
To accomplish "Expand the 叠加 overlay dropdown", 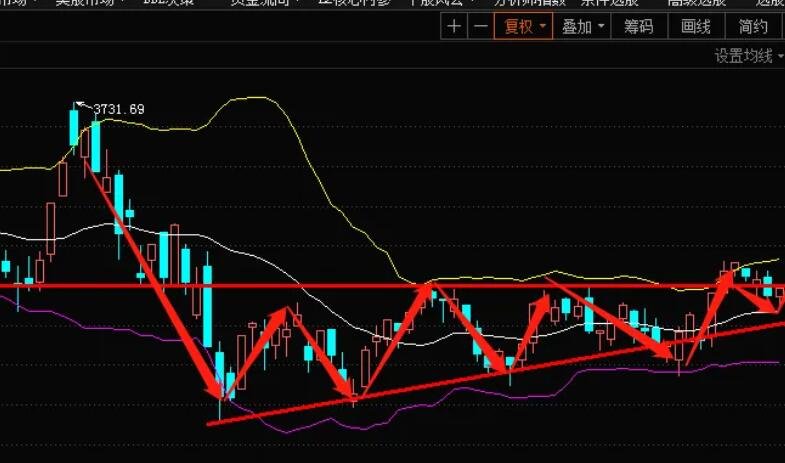I will coord(582,26).
